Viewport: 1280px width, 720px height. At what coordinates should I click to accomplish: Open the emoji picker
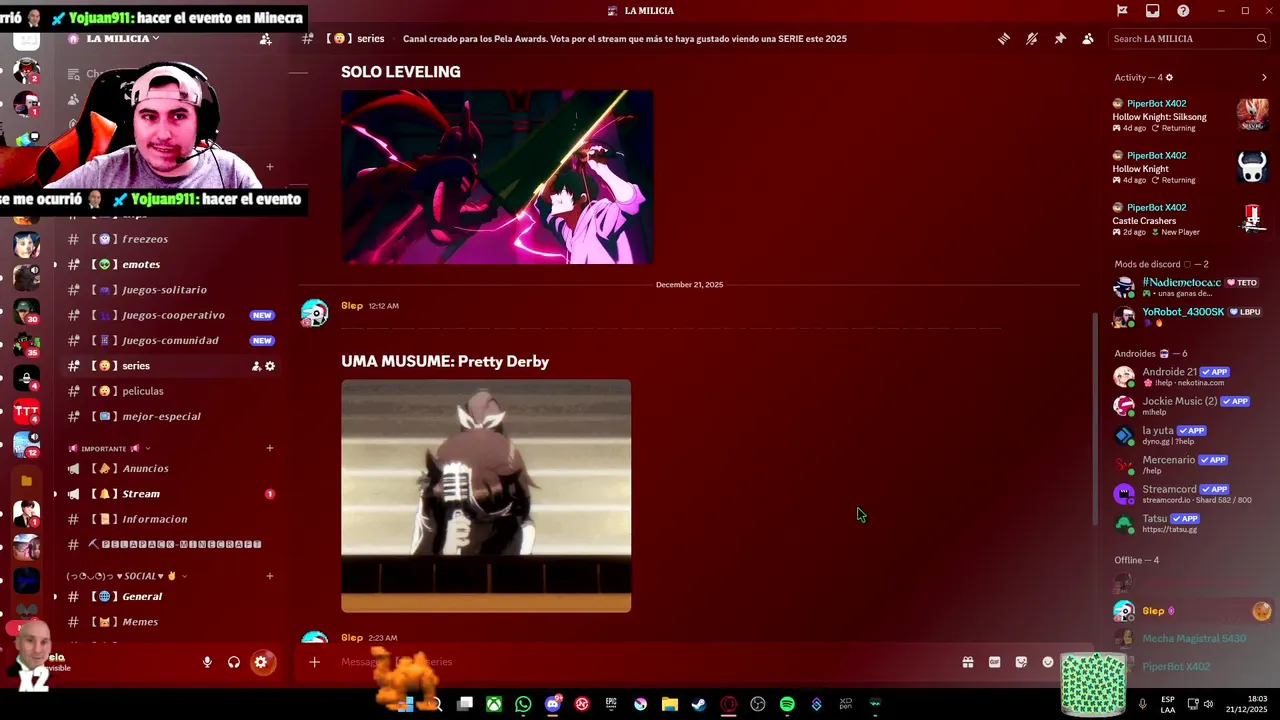(1048, 662)
